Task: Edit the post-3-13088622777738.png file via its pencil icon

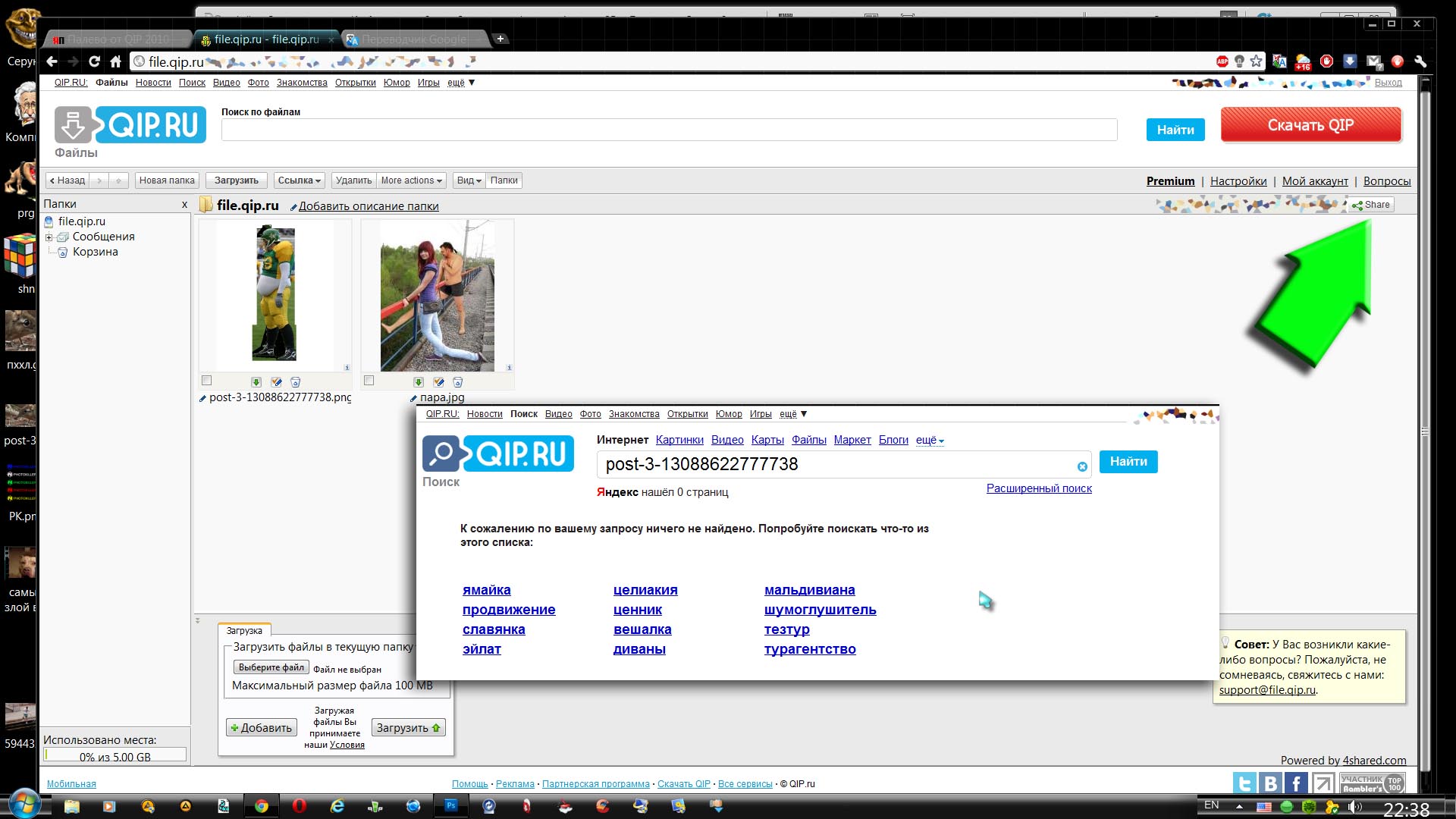Action: [x=276, y=382]
